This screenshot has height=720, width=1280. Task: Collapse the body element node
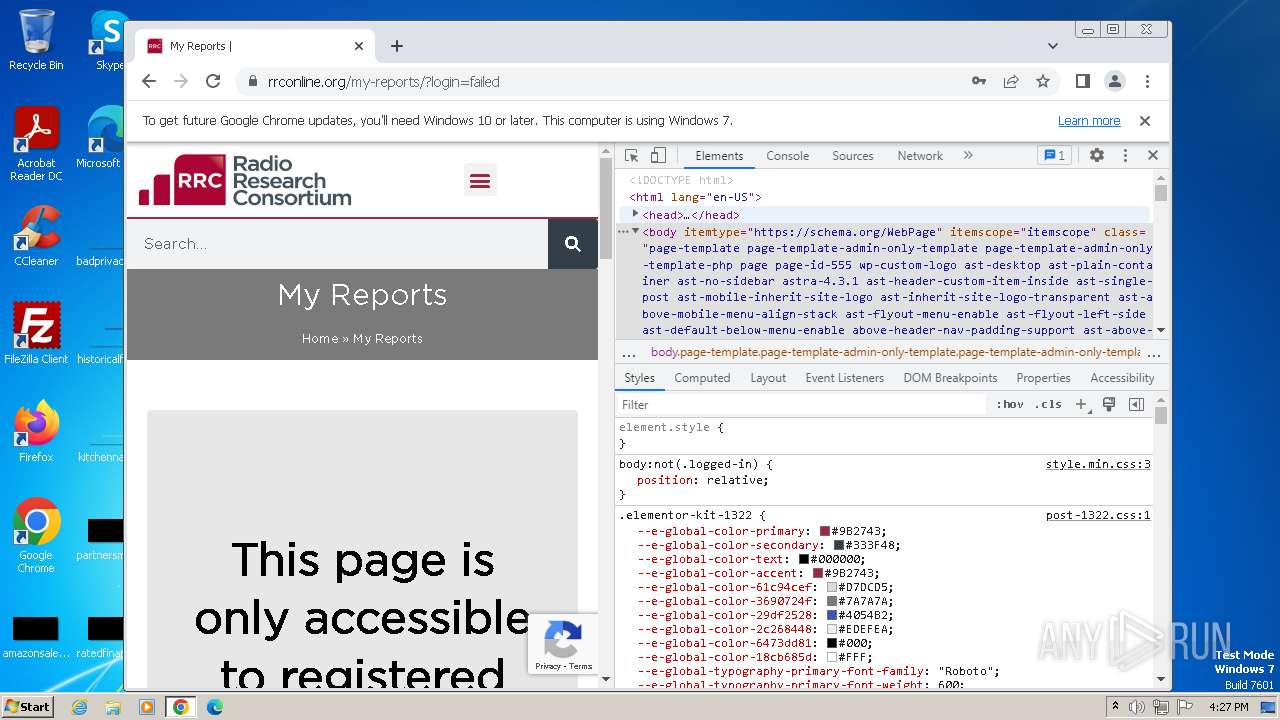tap(635, 231)
